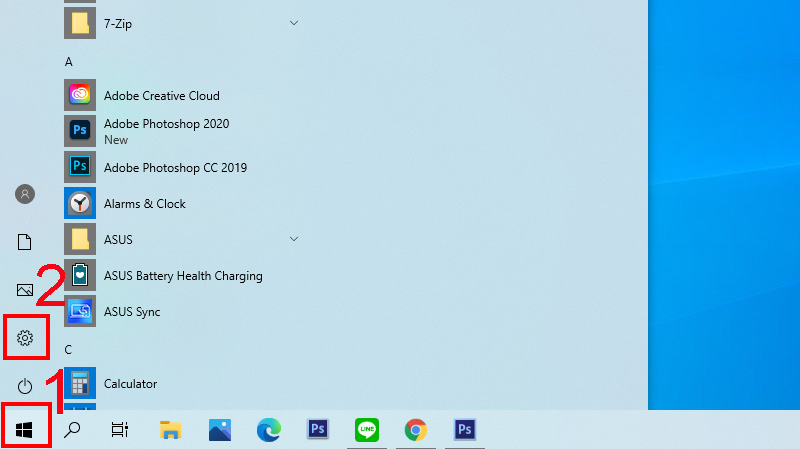Open the first Photoshop taskbar icon
Screen dimensions: 800x449
point(318,429)
